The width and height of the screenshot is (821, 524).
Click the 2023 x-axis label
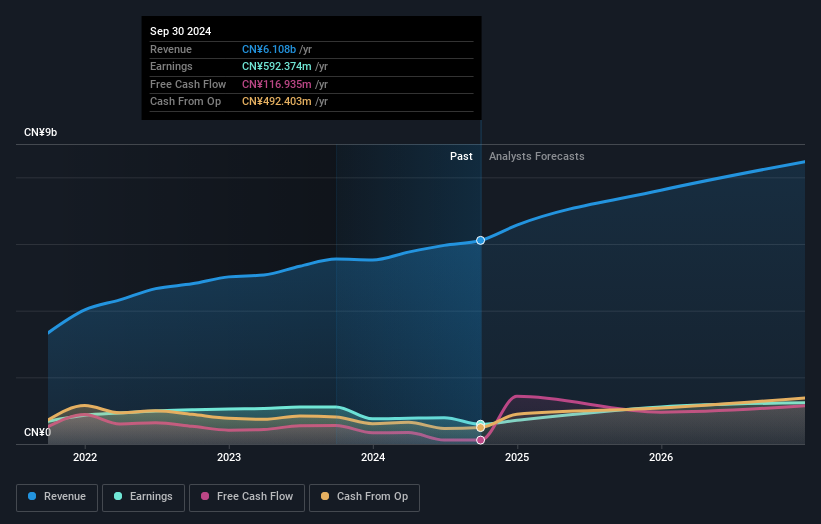click(229, 457)
